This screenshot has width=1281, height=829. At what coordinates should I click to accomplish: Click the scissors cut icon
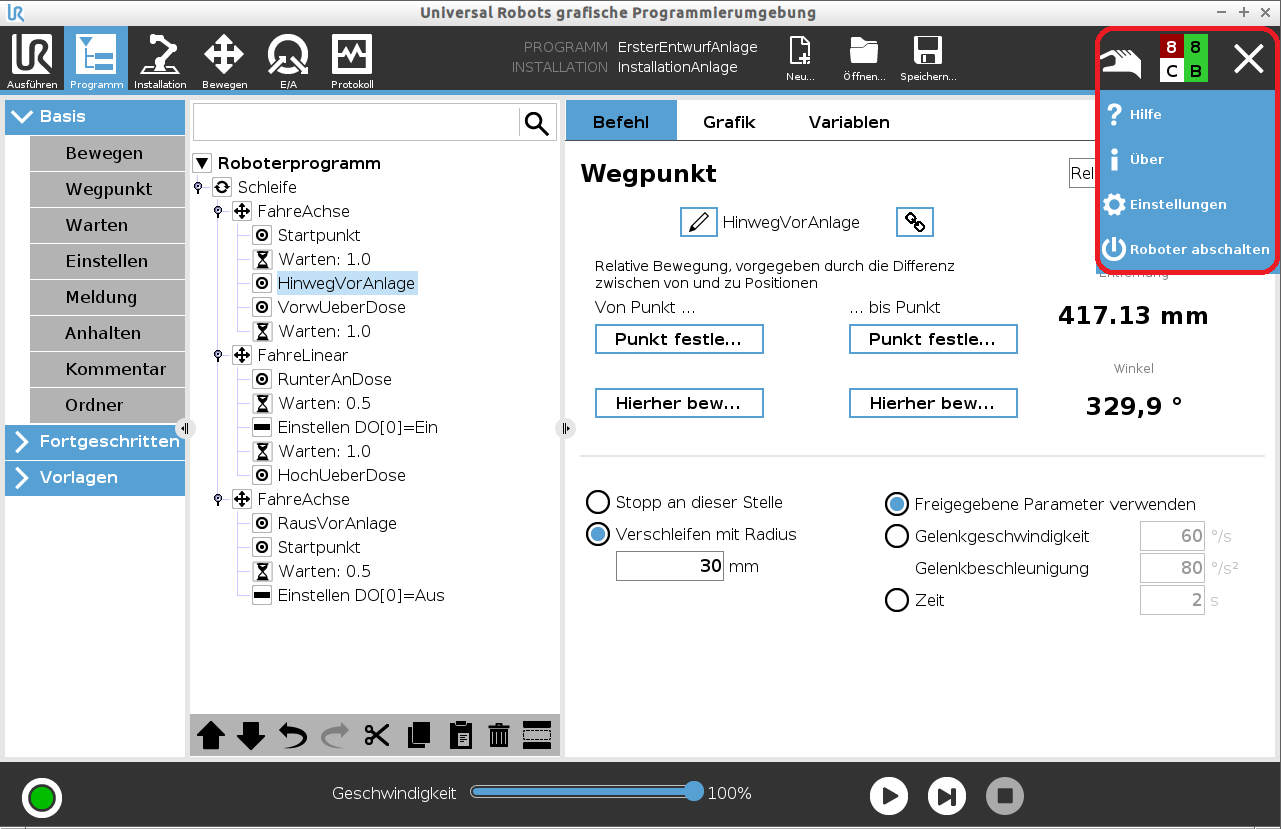click(x=376, y=736)
